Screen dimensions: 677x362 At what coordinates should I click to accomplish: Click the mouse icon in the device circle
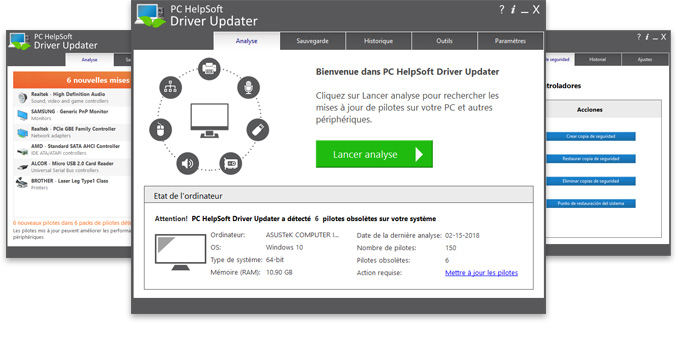[160, 130]
